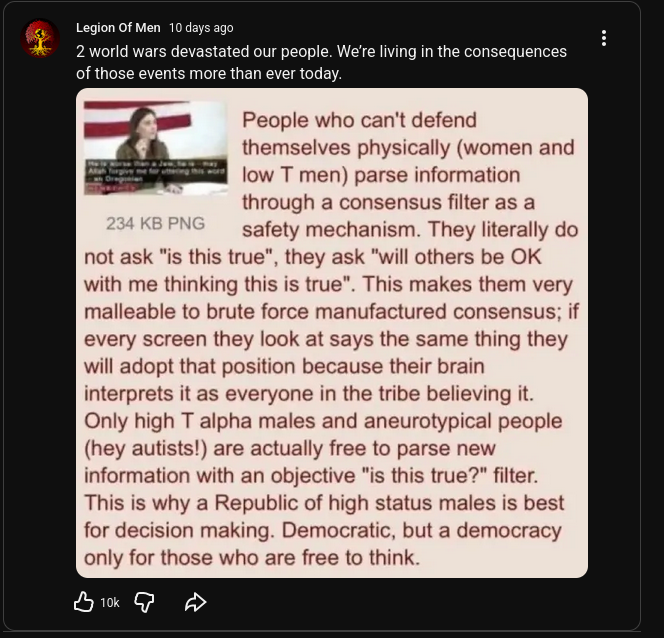Image resolution: width=664 pixels, height=638 pixels.
Task: Like the Legion Of Men post
Action: tap(83, 602)
